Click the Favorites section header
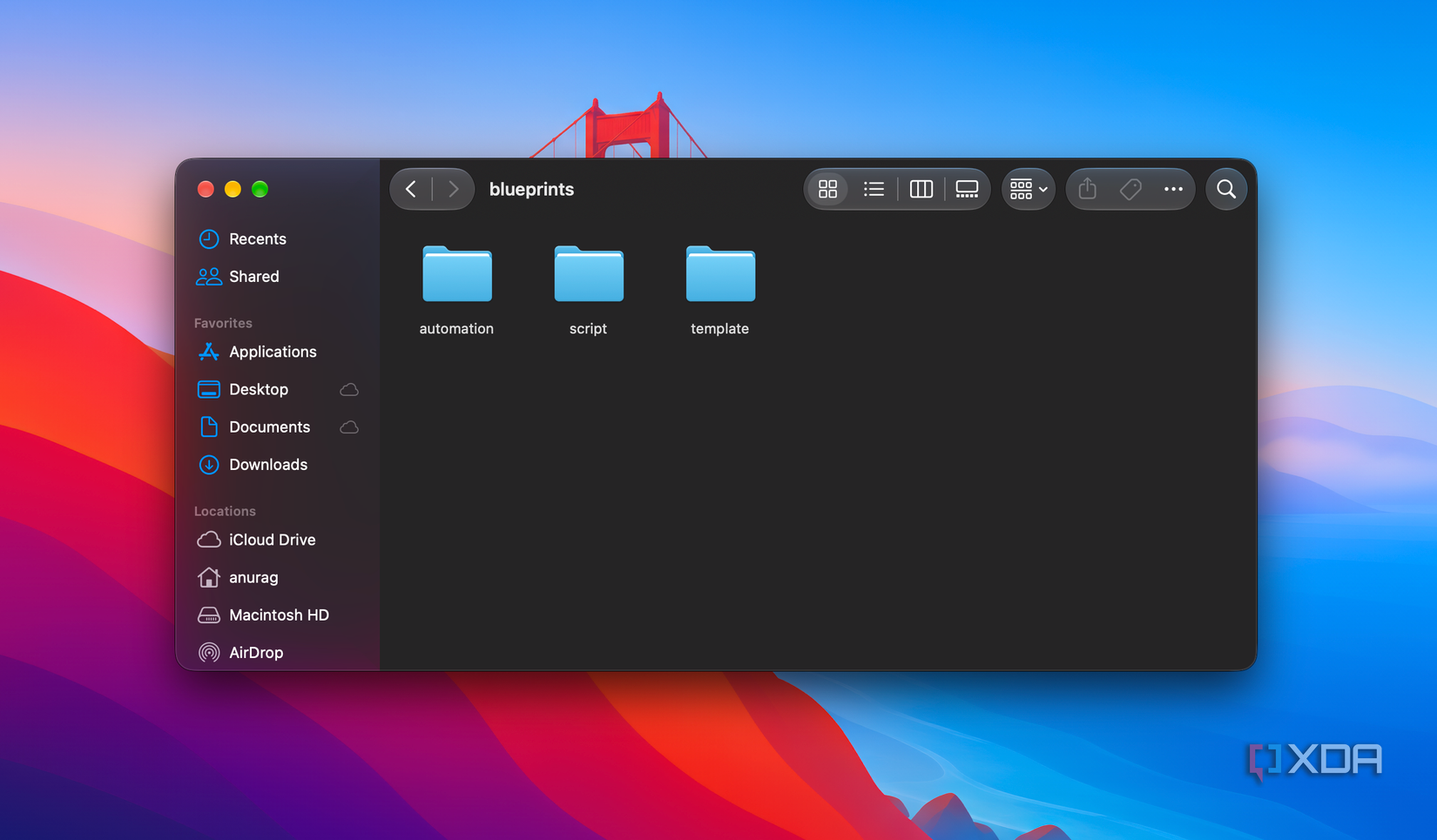 coord(223,323)
